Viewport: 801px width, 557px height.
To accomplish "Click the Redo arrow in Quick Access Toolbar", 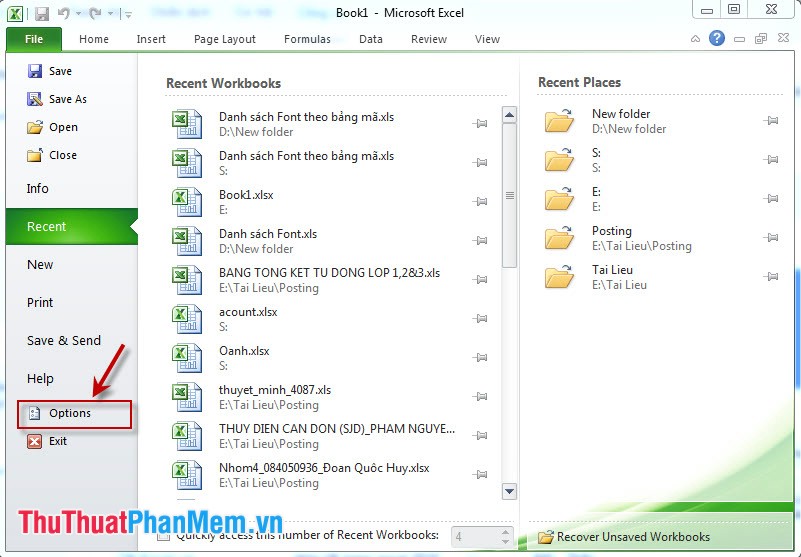I will 96,13.
